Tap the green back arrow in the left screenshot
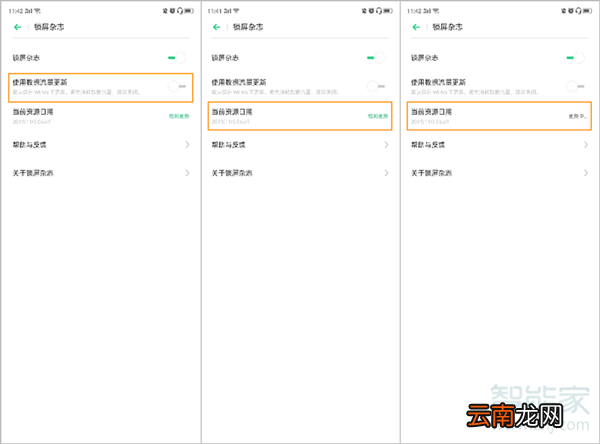The image size is (600, 444). [x=18, y=27]
